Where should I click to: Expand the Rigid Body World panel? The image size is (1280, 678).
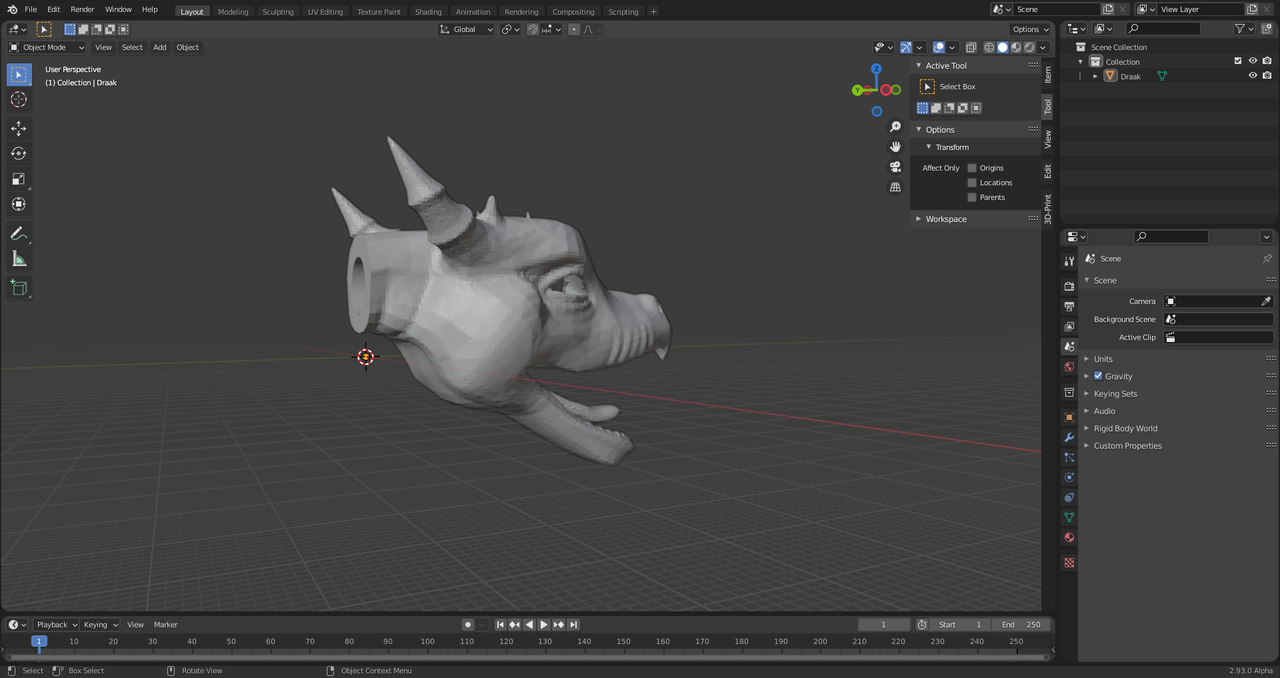coord(1125,428)
